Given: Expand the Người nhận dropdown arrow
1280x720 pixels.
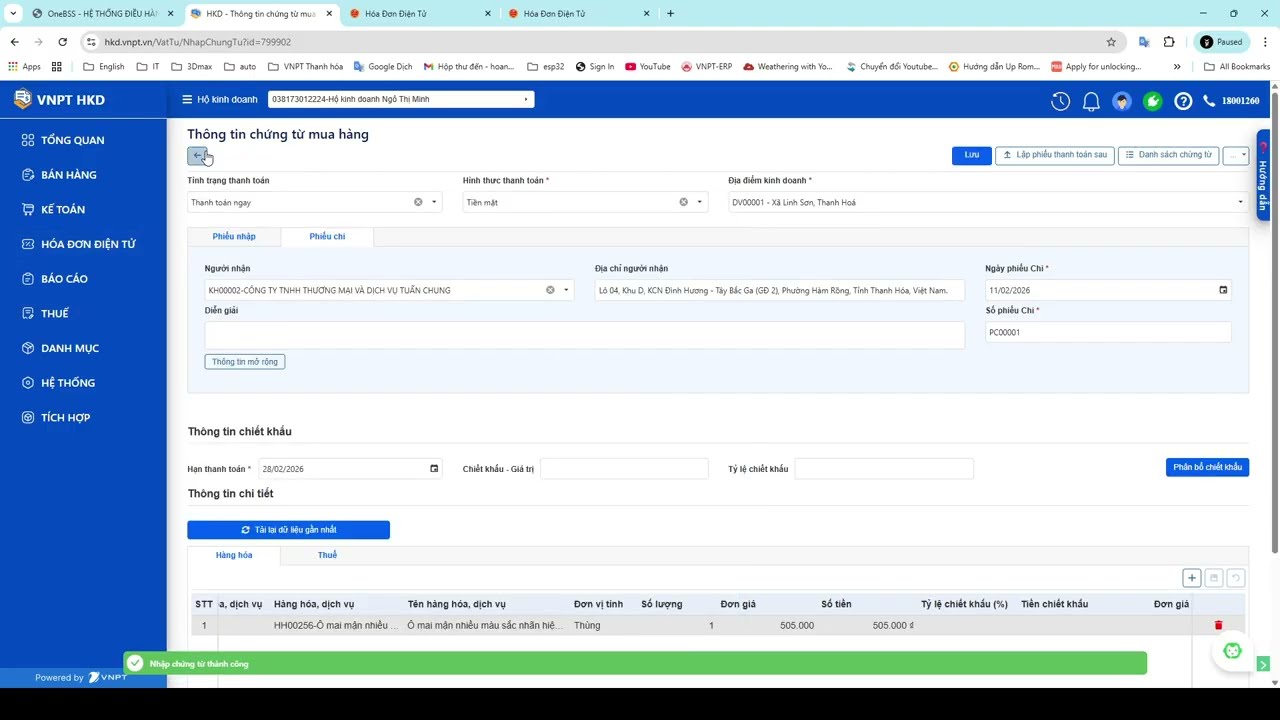Looking at the screenshot, I should (566, 290).
